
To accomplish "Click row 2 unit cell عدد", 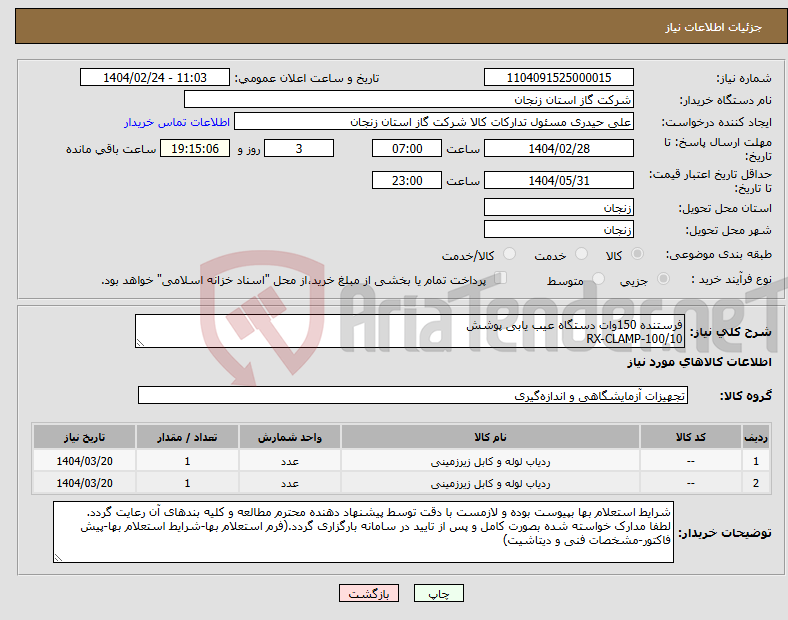I will pyautogui.click(x=289, y=483).
